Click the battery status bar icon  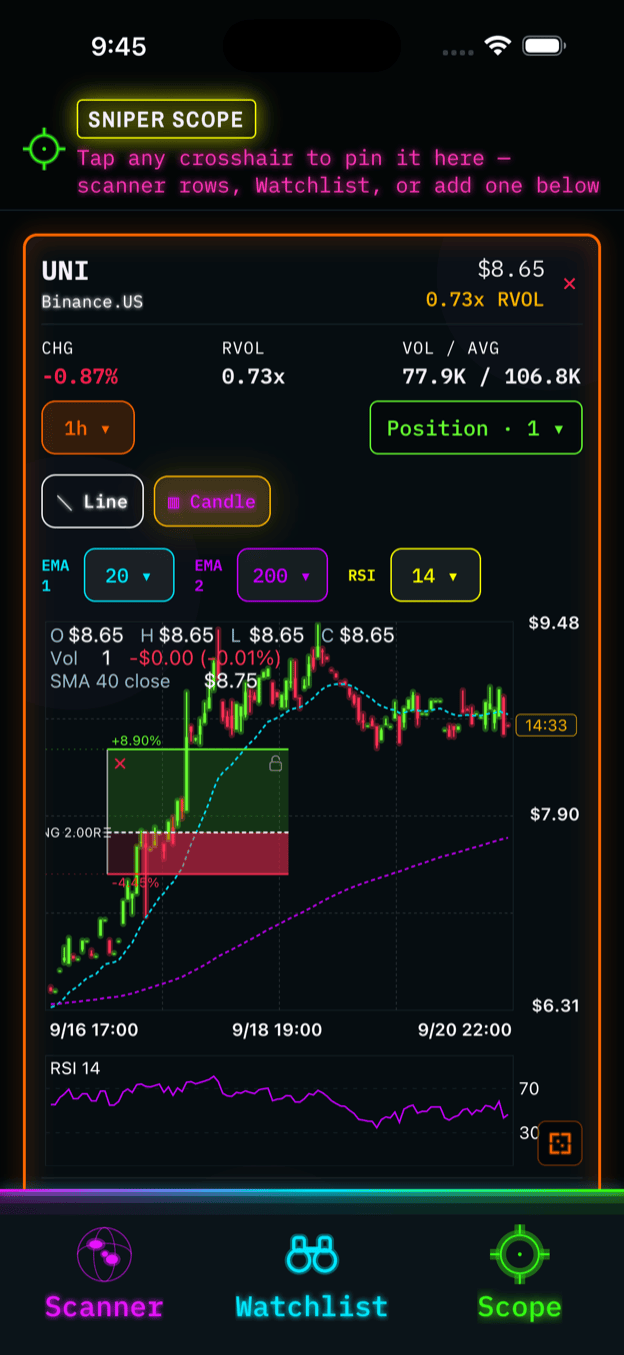click(544, 46)
